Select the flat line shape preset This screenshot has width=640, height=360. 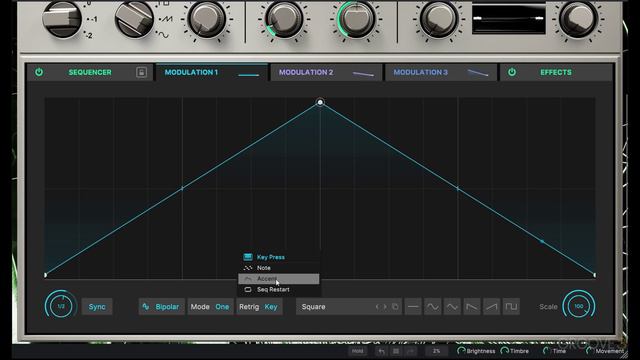point(413,307)
